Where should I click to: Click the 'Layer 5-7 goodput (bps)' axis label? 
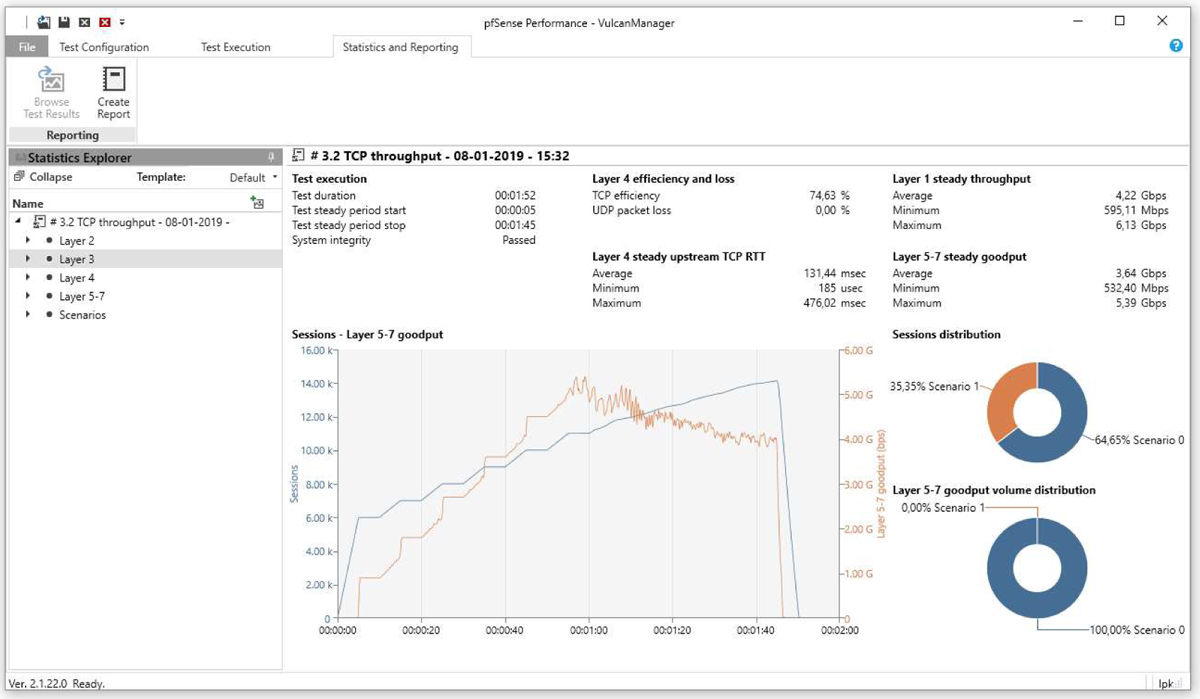[881, 485]
